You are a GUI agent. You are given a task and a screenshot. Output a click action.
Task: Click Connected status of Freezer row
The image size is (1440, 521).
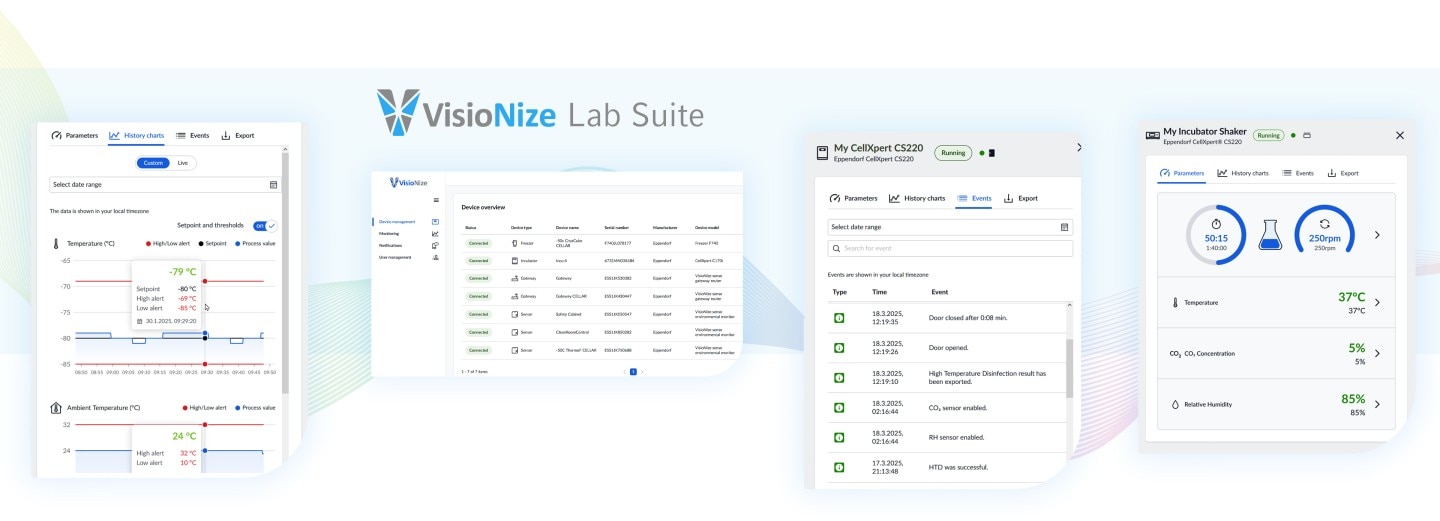479,243
